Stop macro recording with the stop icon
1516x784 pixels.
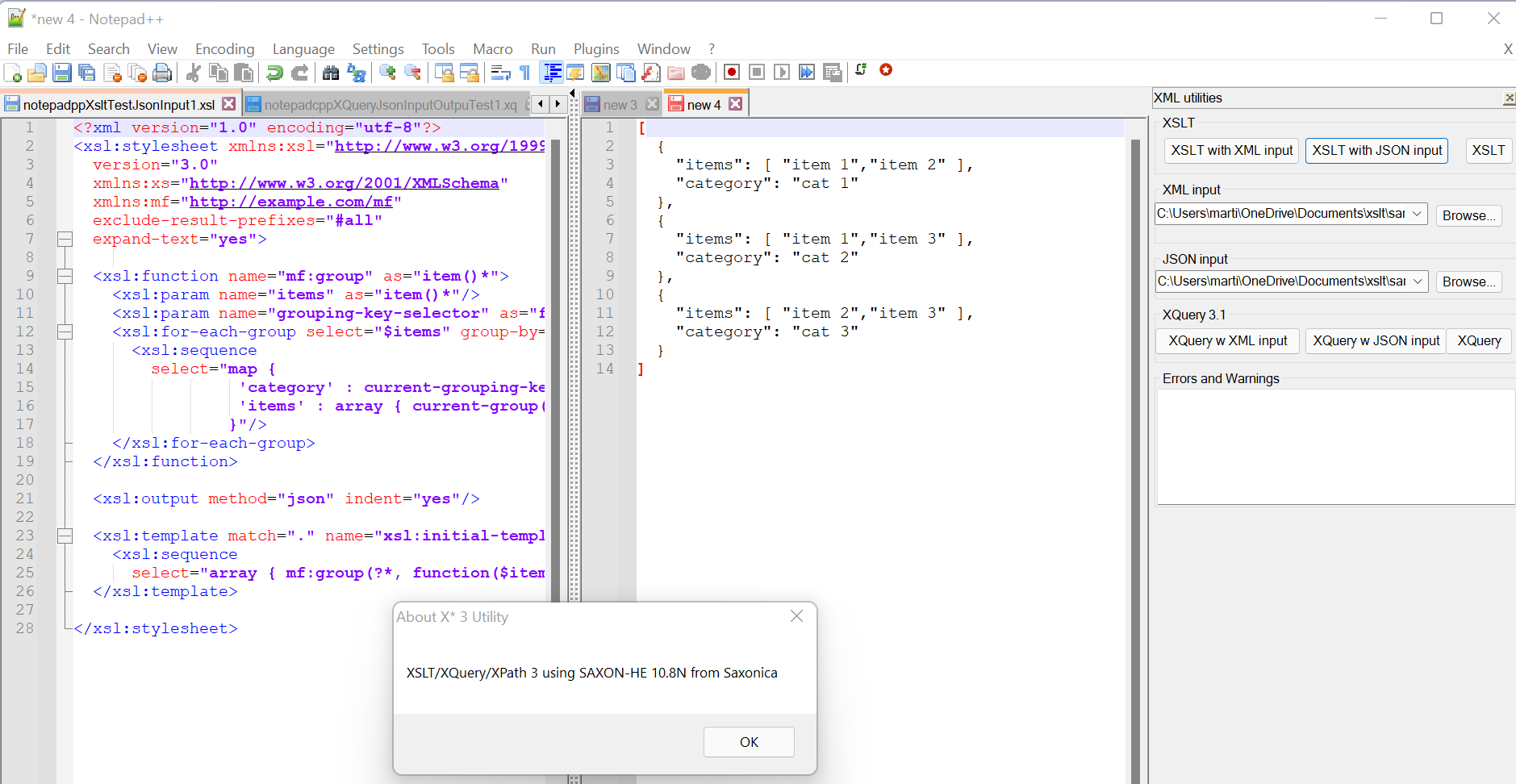point(756,72)
